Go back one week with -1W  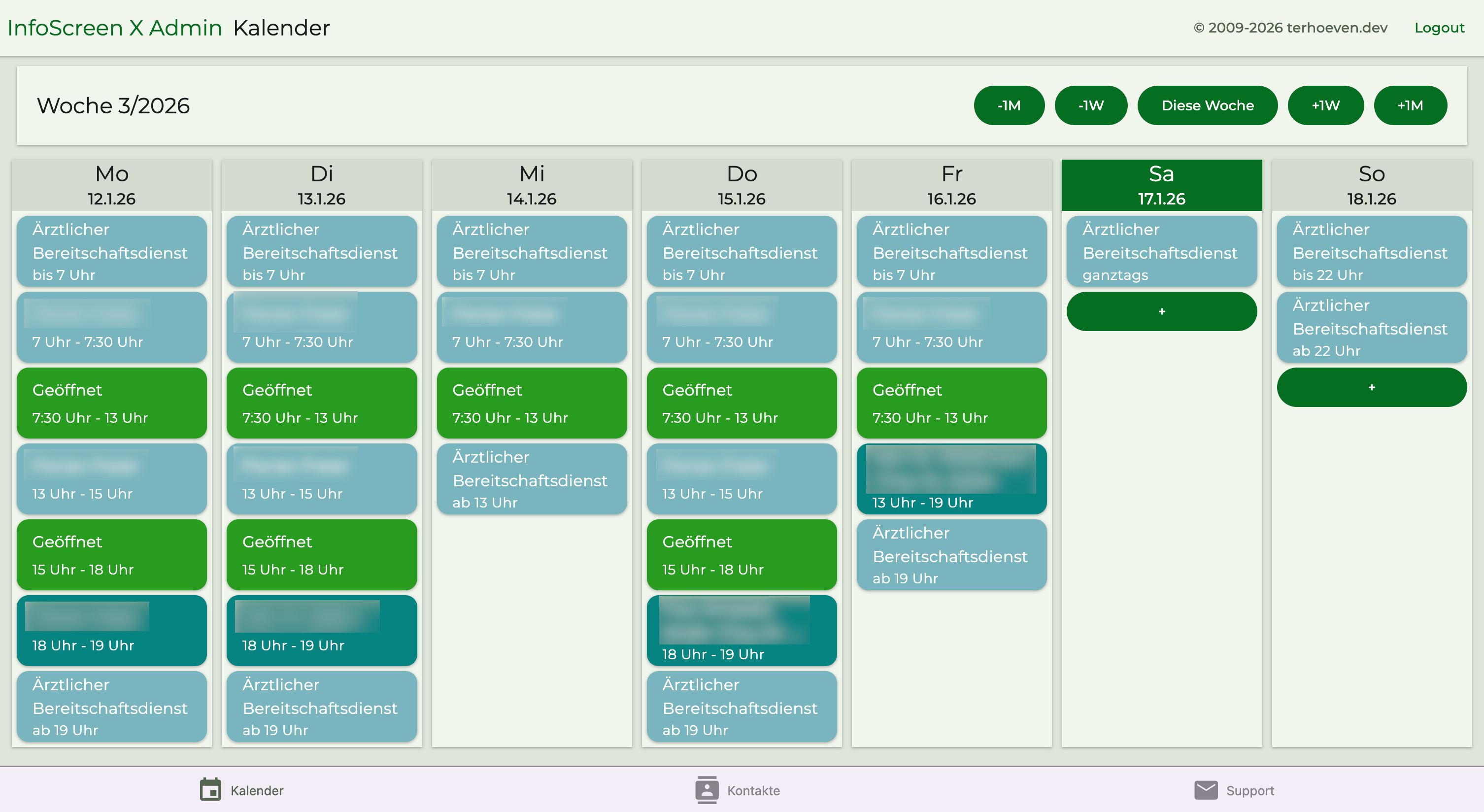[1090, 105]
